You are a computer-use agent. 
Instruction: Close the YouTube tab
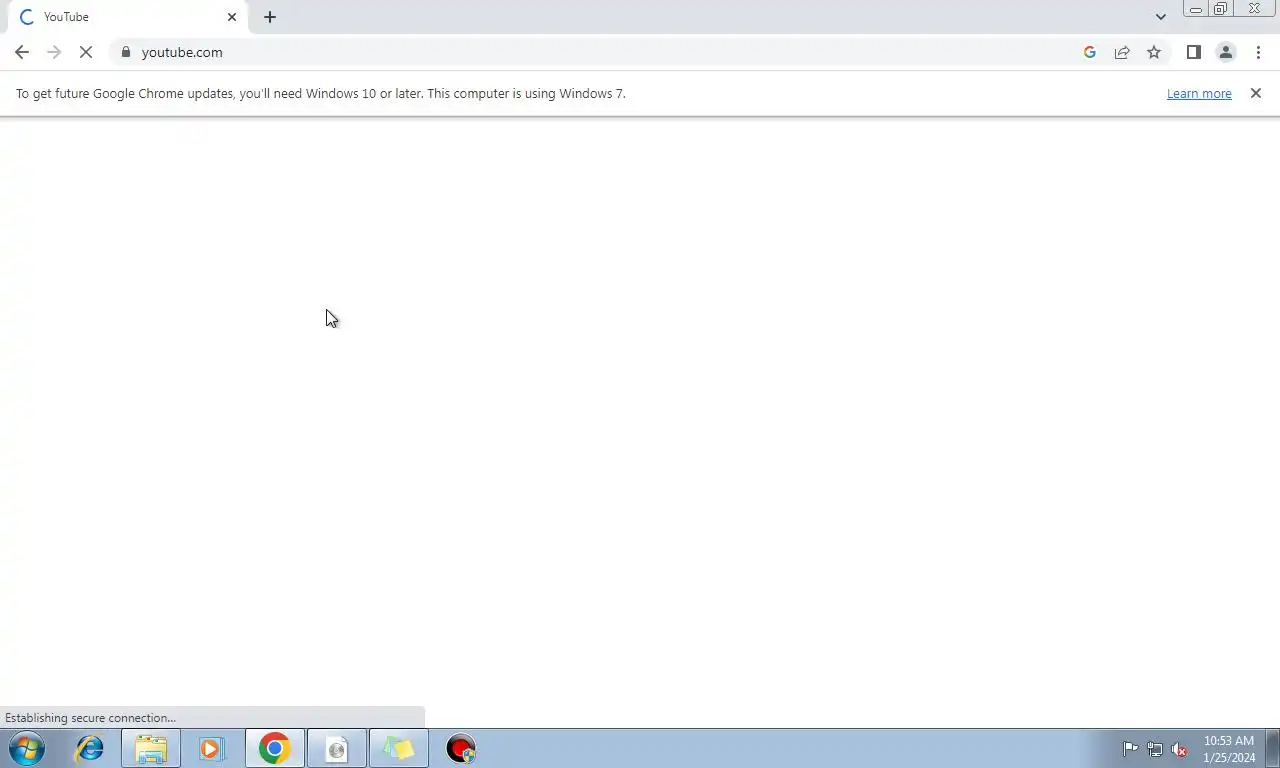tap(232, 17)
